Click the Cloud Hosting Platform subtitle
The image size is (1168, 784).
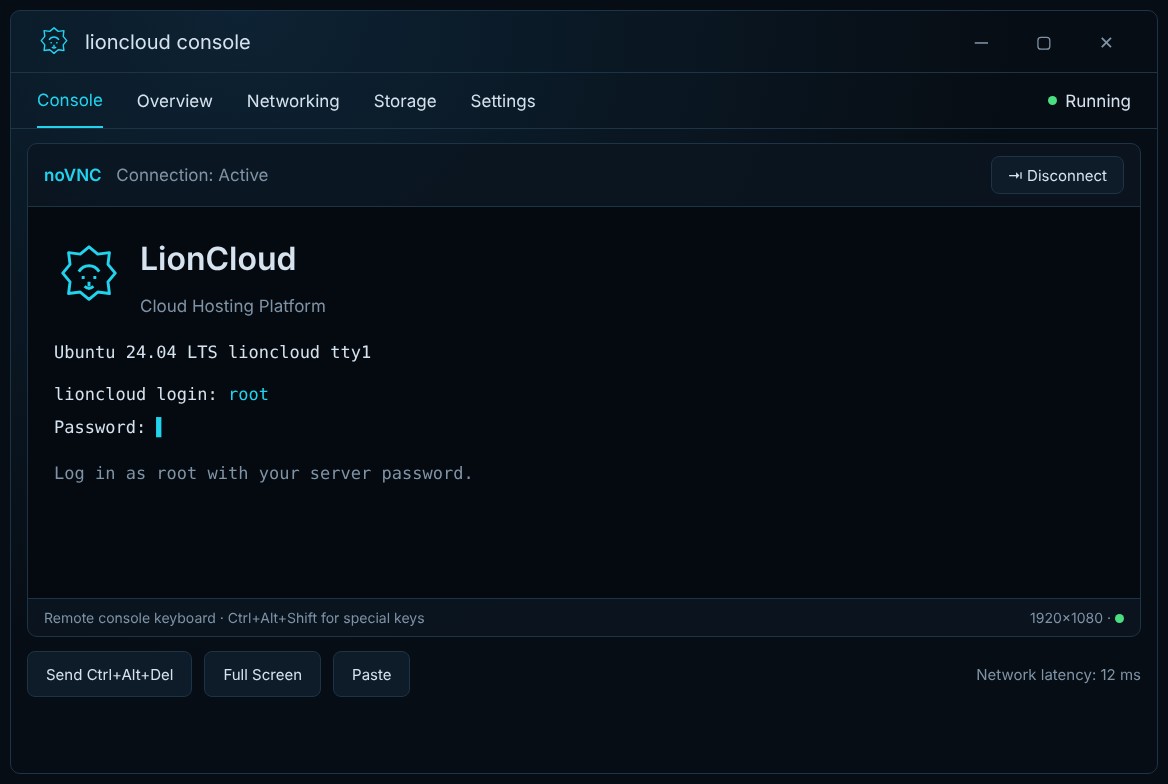(232, 306)
